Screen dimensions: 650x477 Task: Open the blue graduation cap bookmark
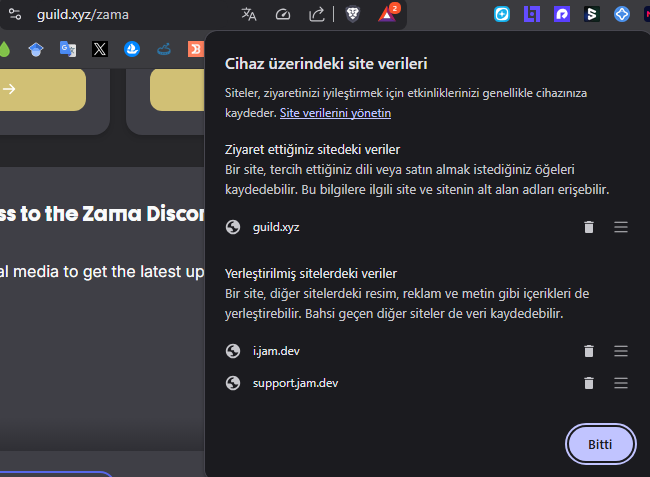(36, 49)
